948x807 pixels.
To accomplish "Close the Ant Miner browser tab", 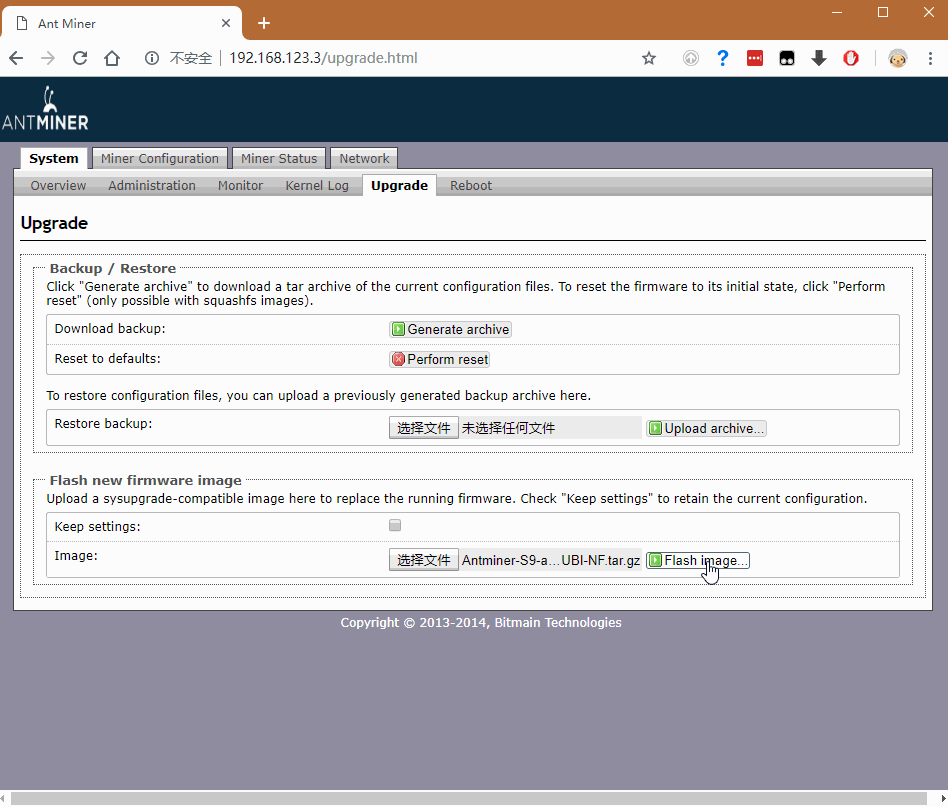I will (x=226, y=24).
